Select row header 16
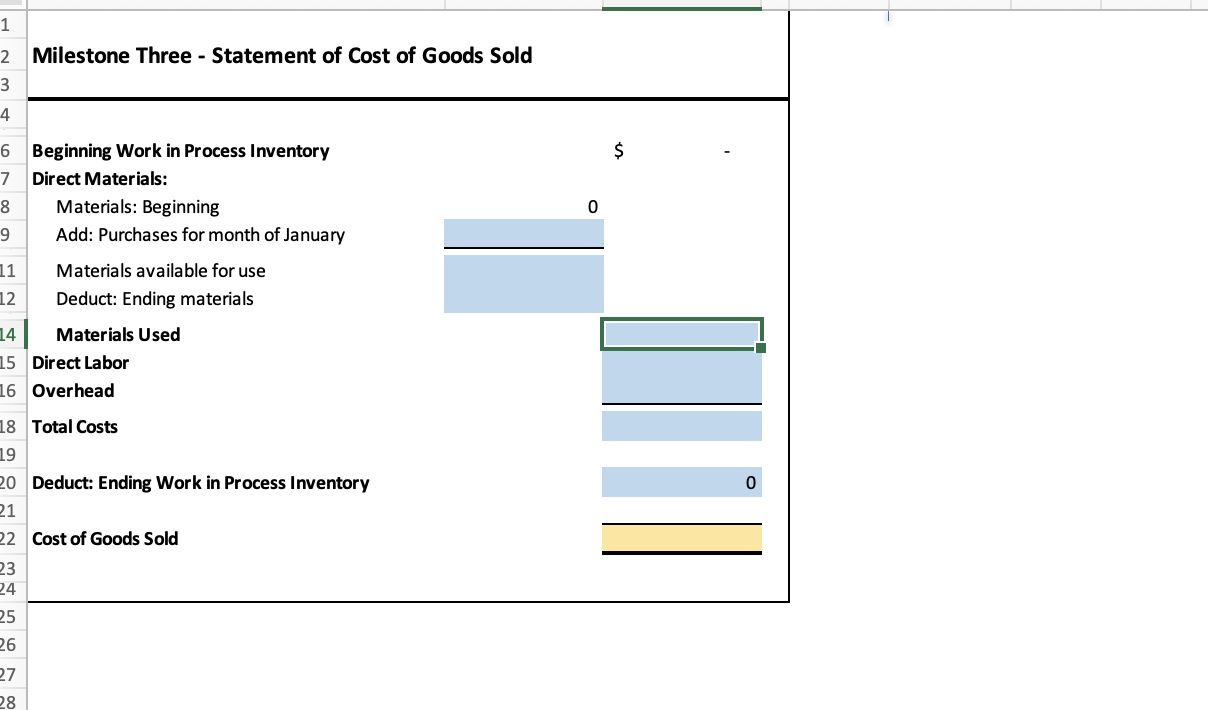This screenshot has width=1208, height=710. 12,391
